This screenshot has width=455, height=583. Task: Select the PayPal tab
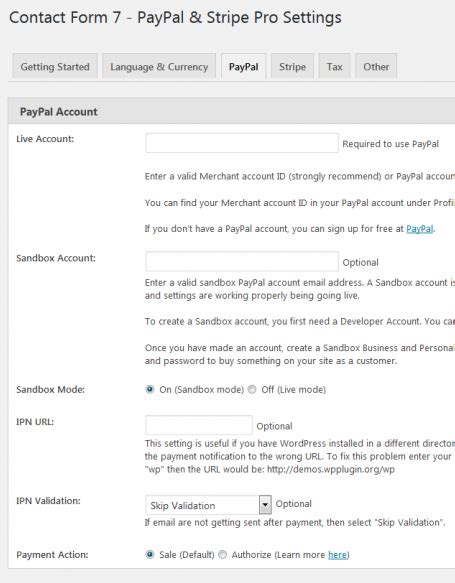coord(244,66)
